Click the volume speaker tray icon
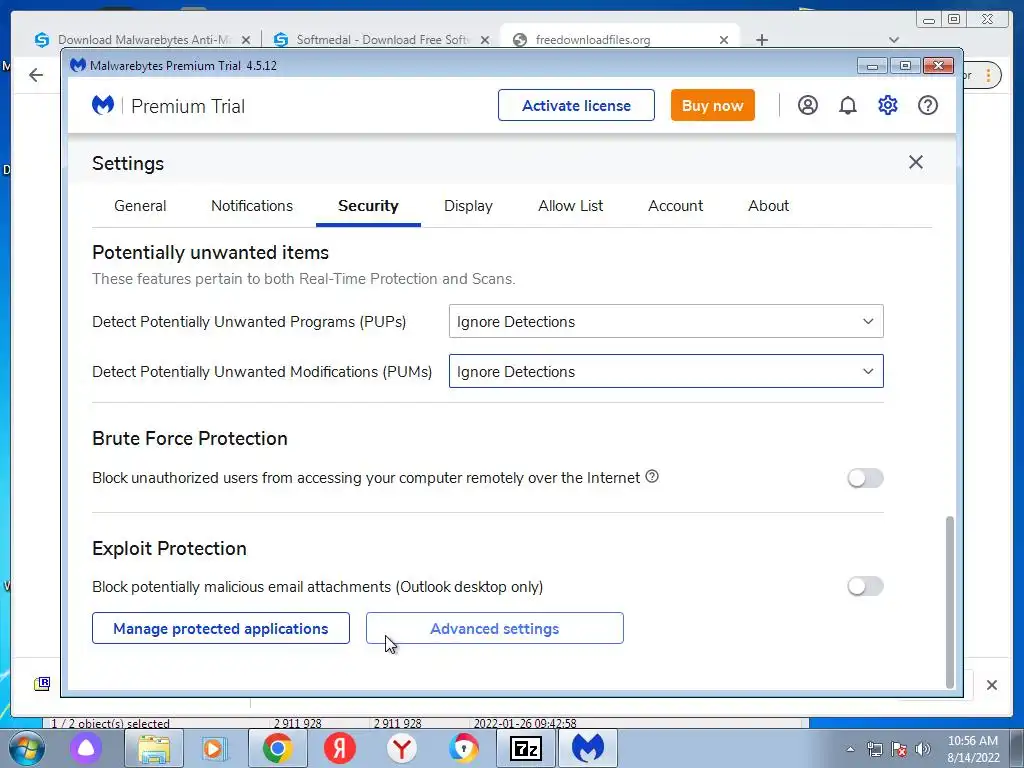 click(x=923, y=749)
